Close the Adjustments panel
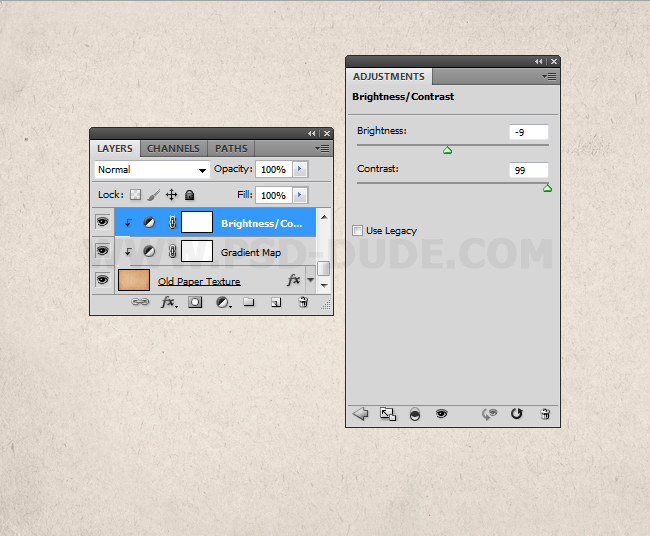The height and width of the screenshot is (536, 650). (554, 61)
